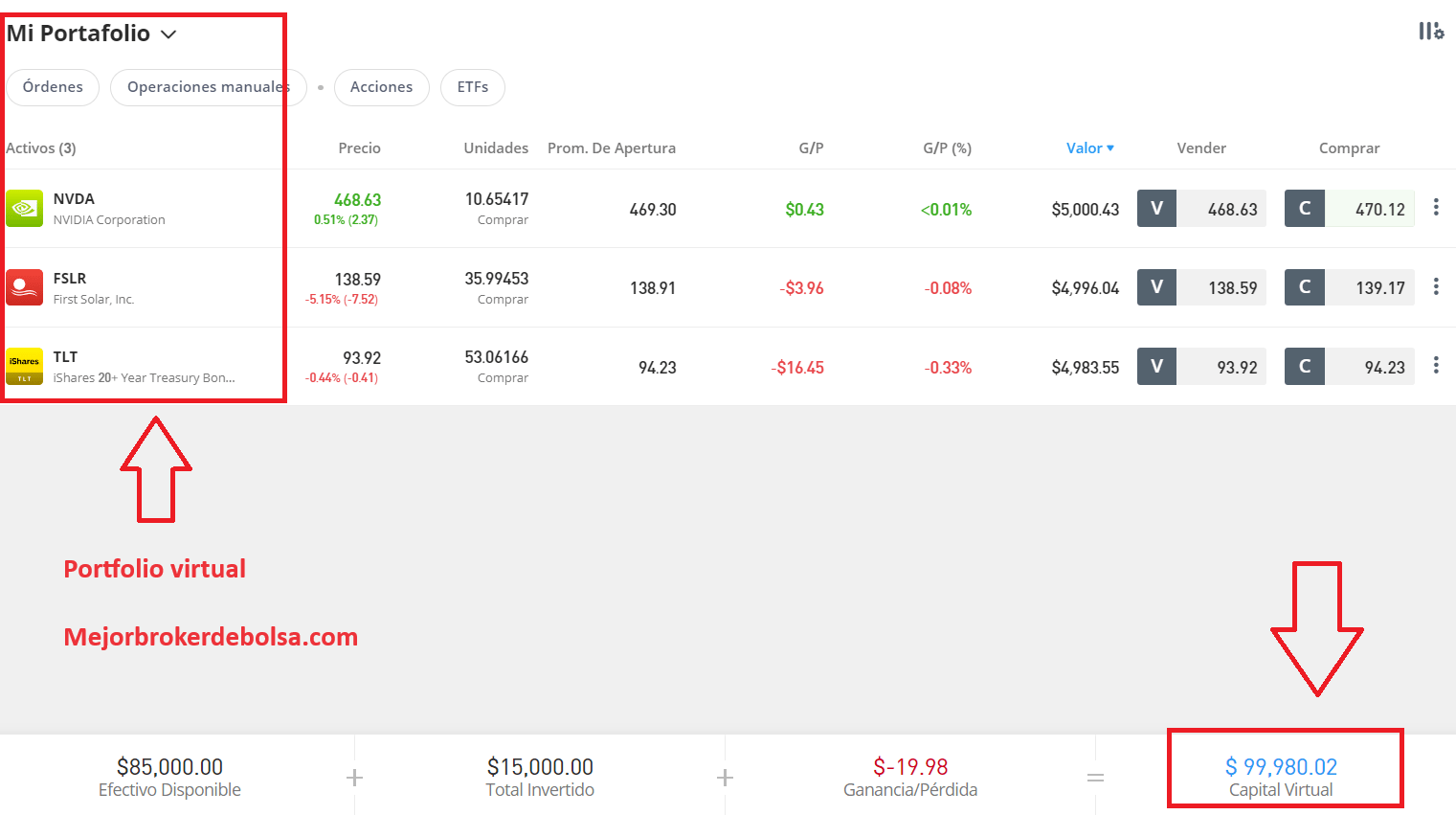The height and width of the screenshot is (815, 1456).
Task: Click the C buy icon for FSLR
Action: (x=1305, y=287)
